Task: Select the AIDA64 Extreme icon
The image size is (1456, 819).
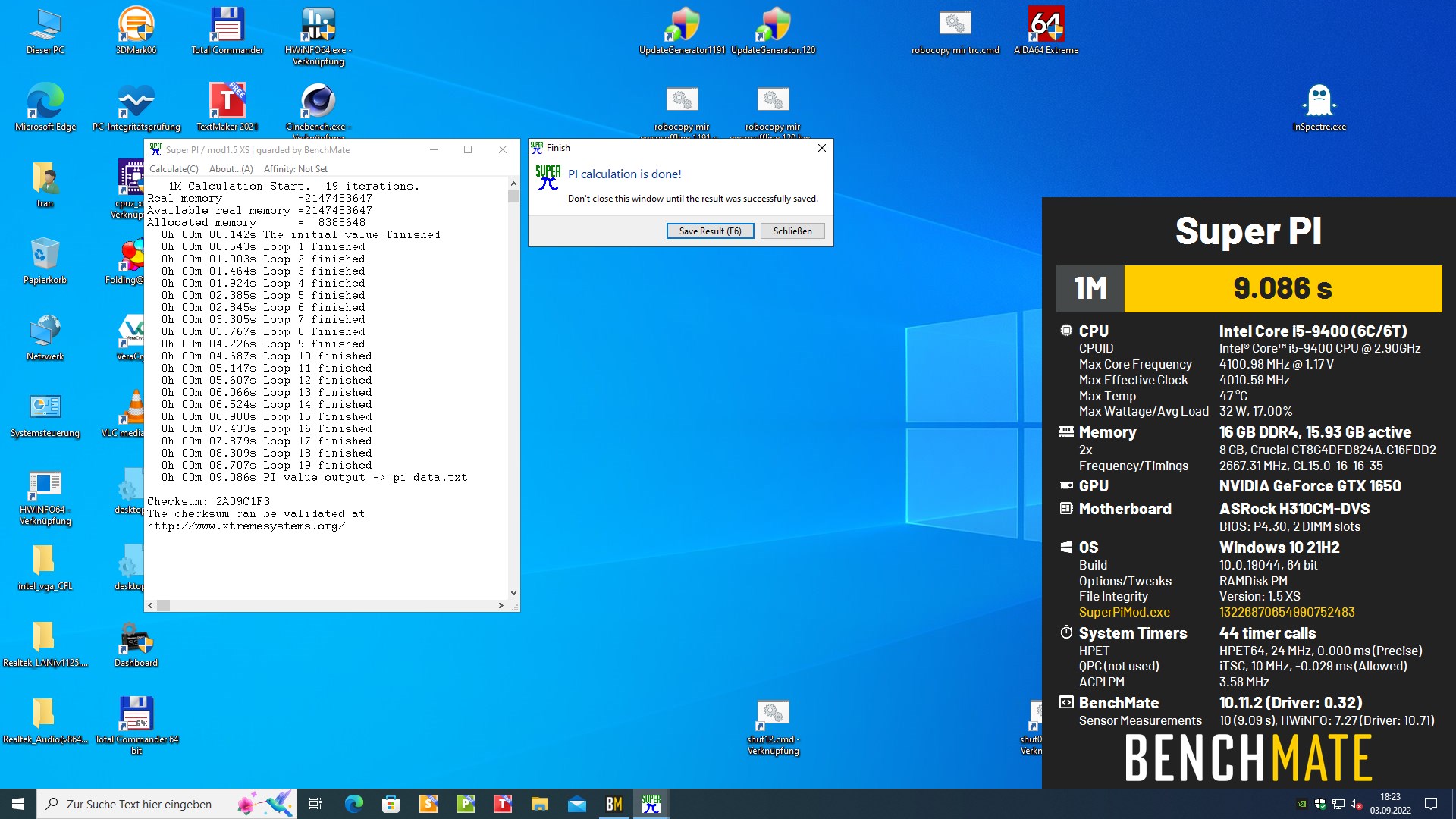Action: [x=1046, y=32]
